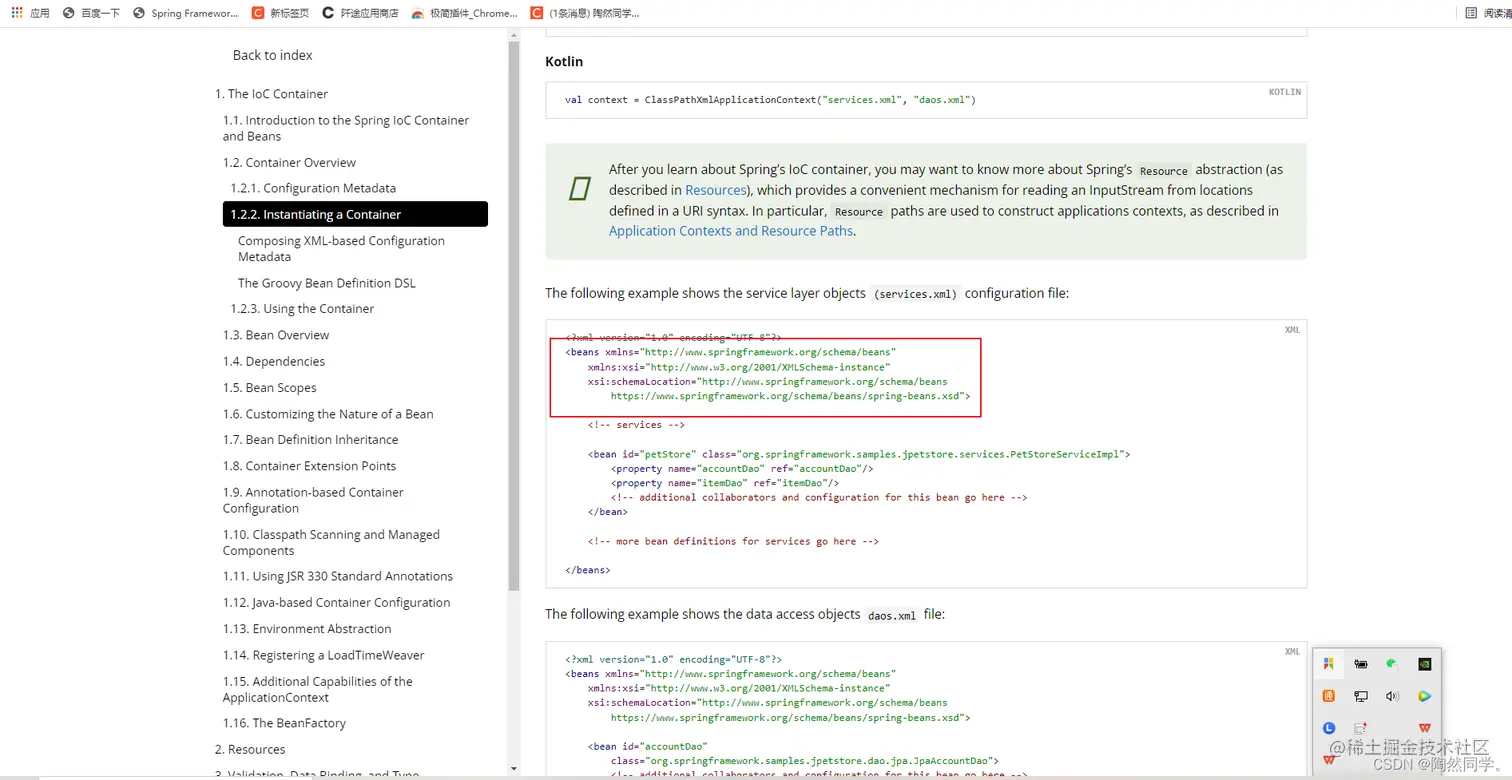This screenshot has width=1512, height=780.
Task: Open 1.6. Customizing the Nature of a Bean
Action: (328, 414)
